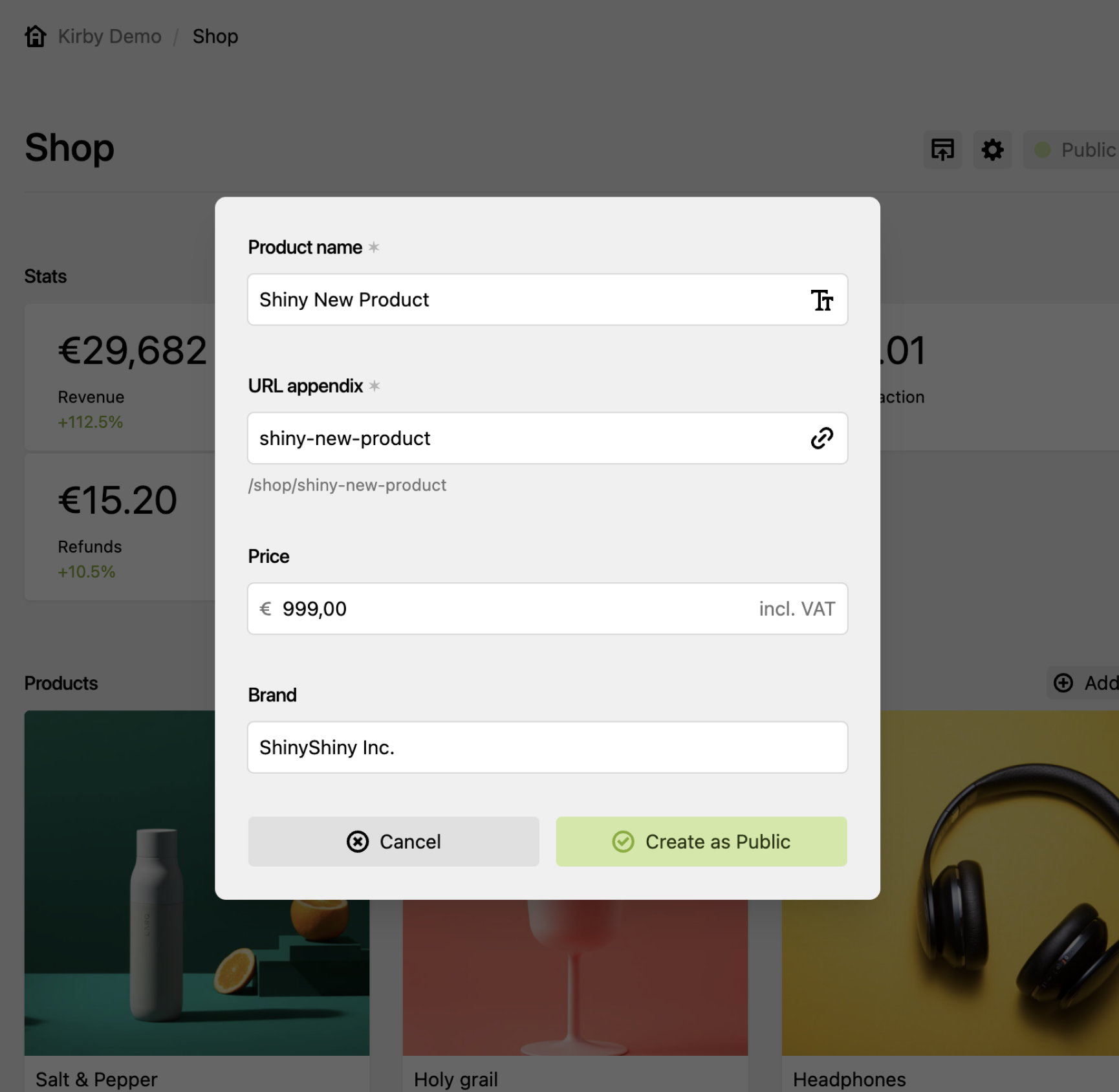
Task: Focus the Brand field ShinyShiny Inc.
Action: pyautogui.click(x=547, y=747)
